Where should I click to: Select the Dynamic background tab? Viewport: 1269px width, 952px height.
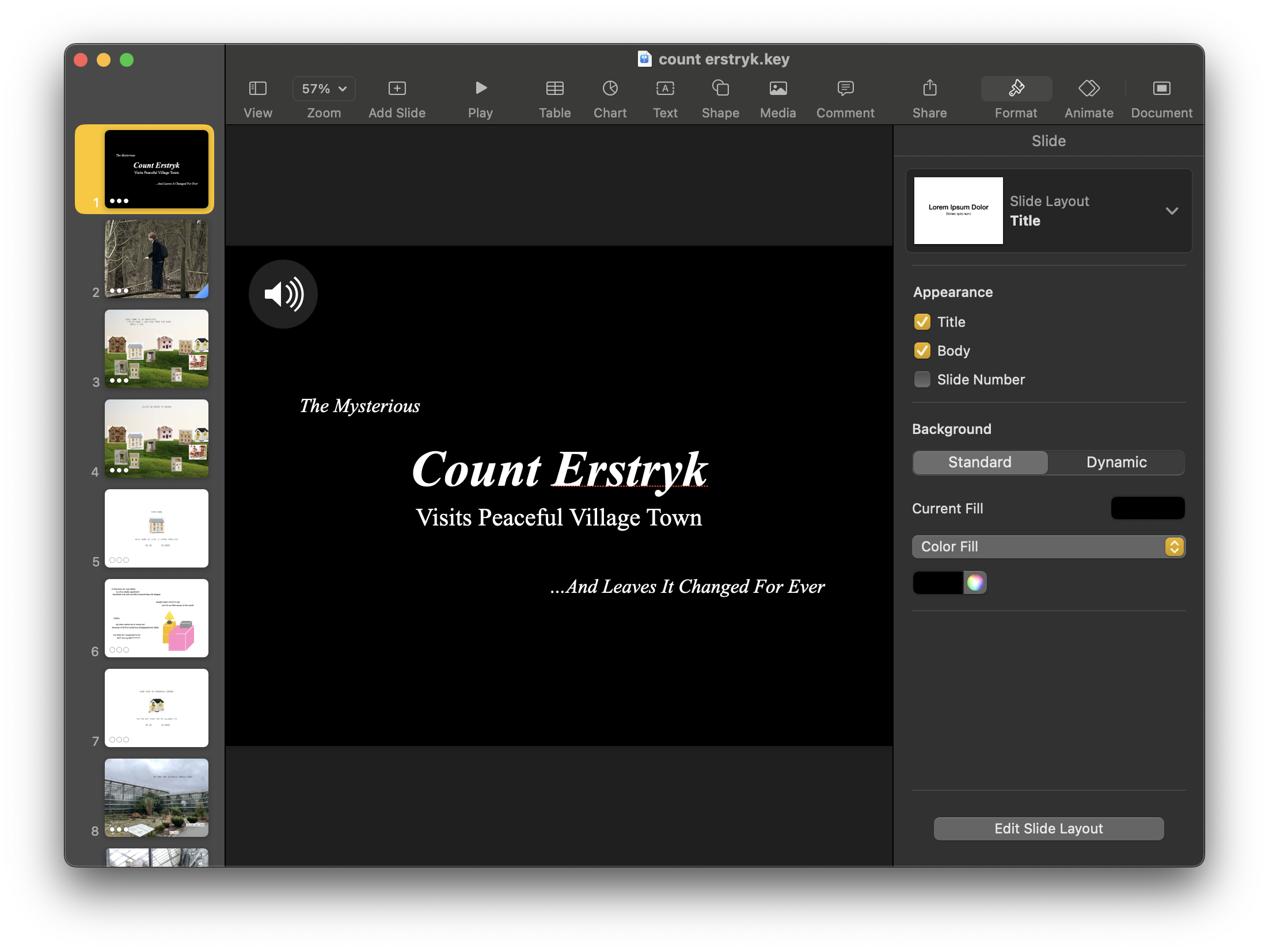pos(1116,462)
